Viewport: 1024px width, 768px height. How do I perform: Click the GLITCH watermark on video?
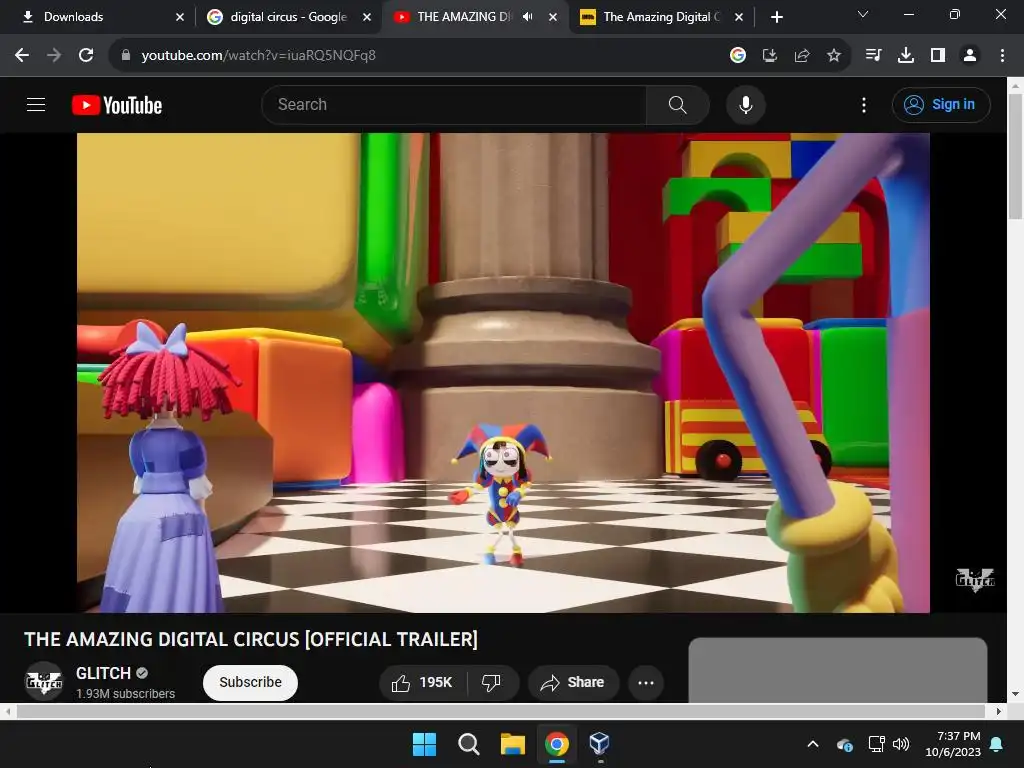click(974, 579)
